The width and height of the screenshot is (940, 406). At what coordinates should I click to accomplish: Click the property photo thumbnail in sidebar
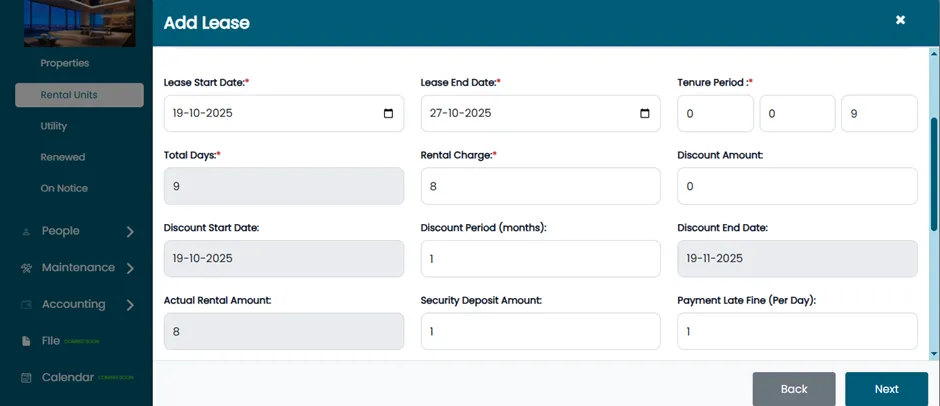(x=80, y=23)
